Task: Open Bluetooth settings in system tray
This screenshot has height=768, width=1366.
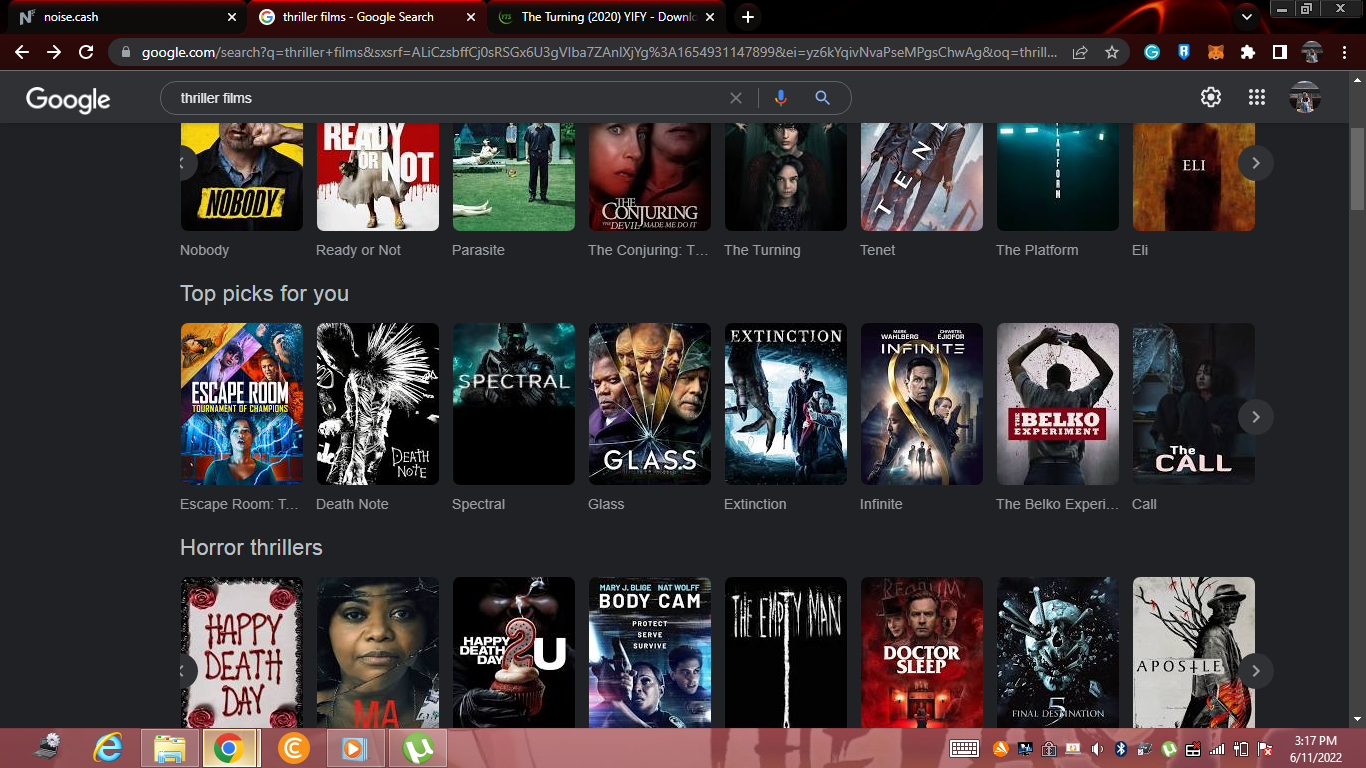Action: click(1121, 749)
